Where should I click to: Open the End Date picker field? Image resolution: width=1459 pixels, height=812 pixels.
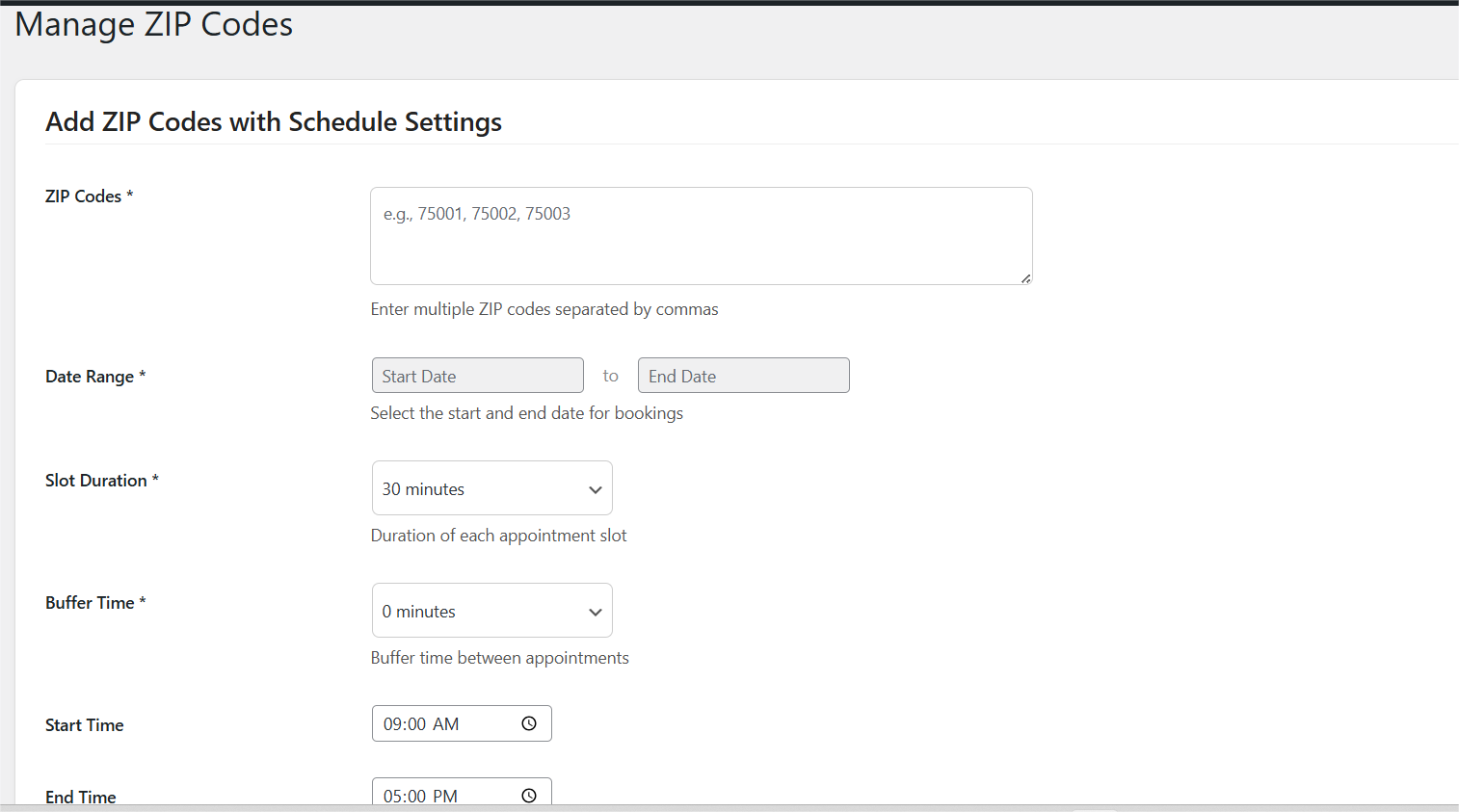click(x=743, y=376)
